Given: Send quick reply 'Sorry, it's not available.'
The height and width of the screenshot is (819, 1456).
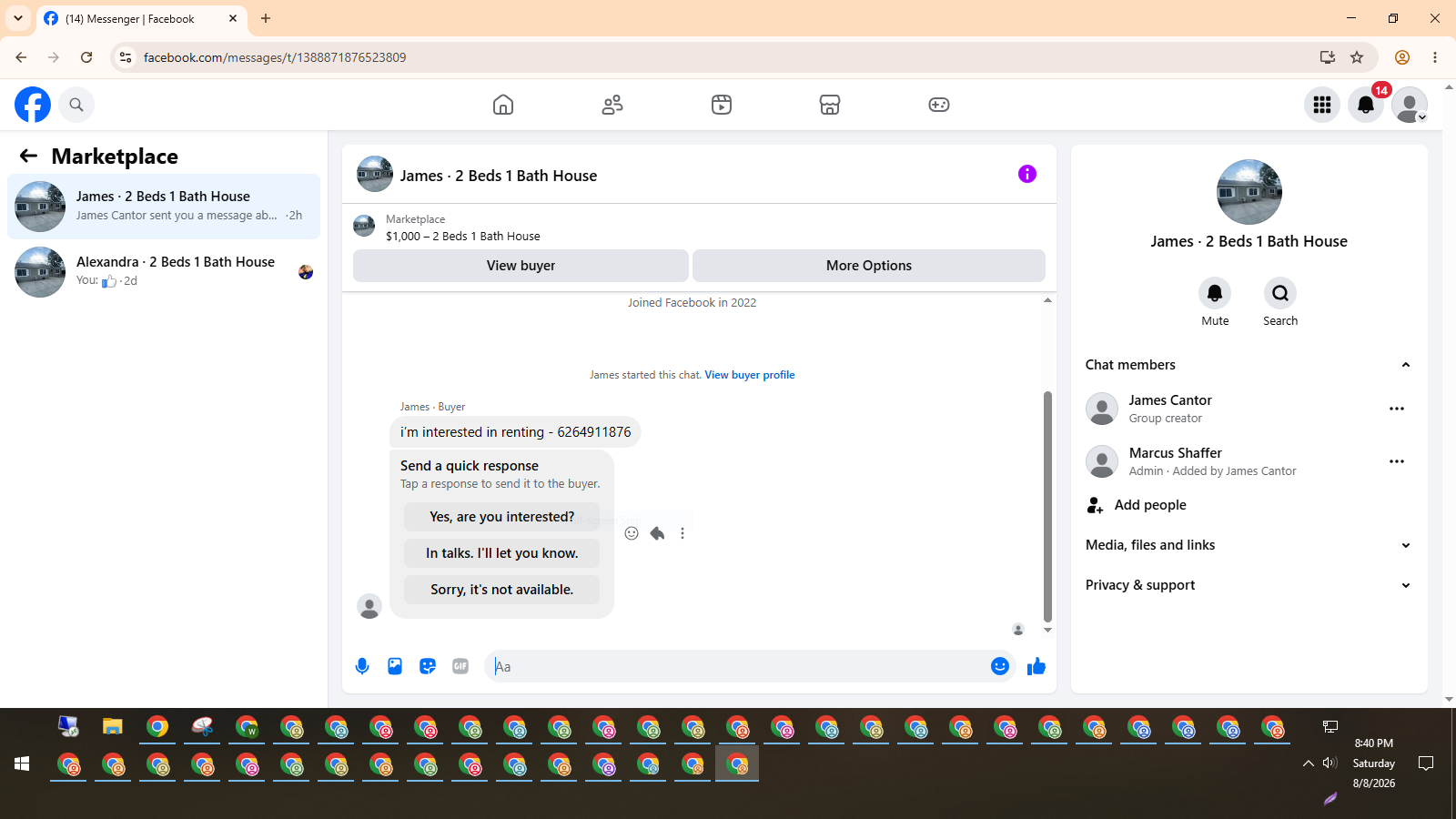Looking at the screenshot, I should pos(501,590).
